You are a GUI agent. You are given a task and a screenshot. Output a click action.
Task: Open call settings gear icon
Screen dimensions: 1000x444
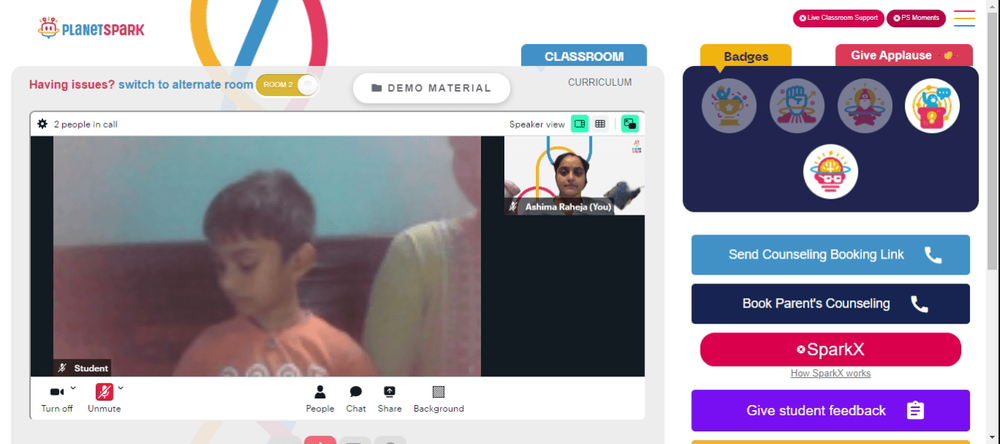[x=42, y=124]
